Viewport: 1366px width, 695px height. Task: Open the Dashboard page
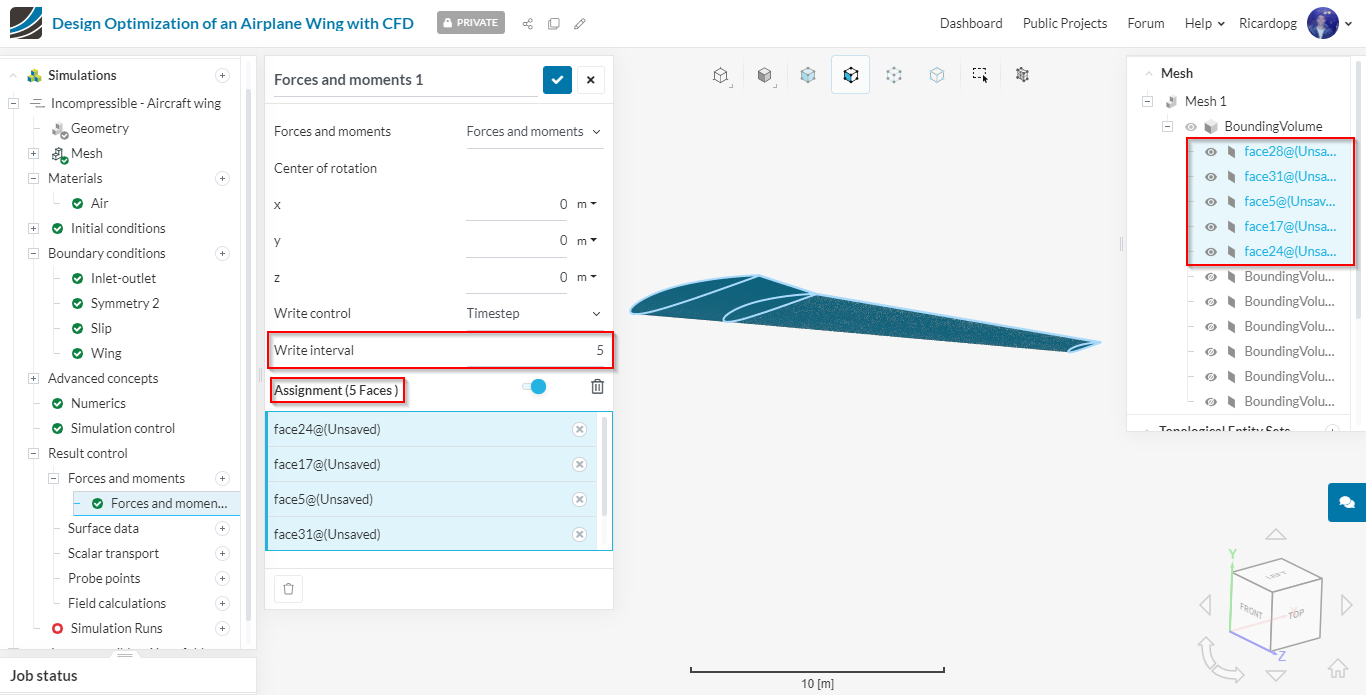point(971,23)
